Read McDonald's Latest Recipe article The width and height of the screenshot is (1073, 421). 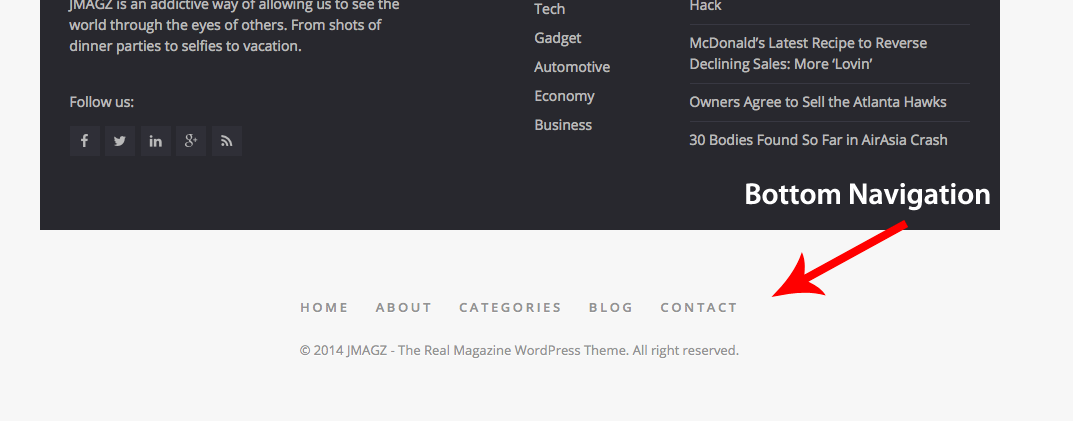tap(808, 53)
